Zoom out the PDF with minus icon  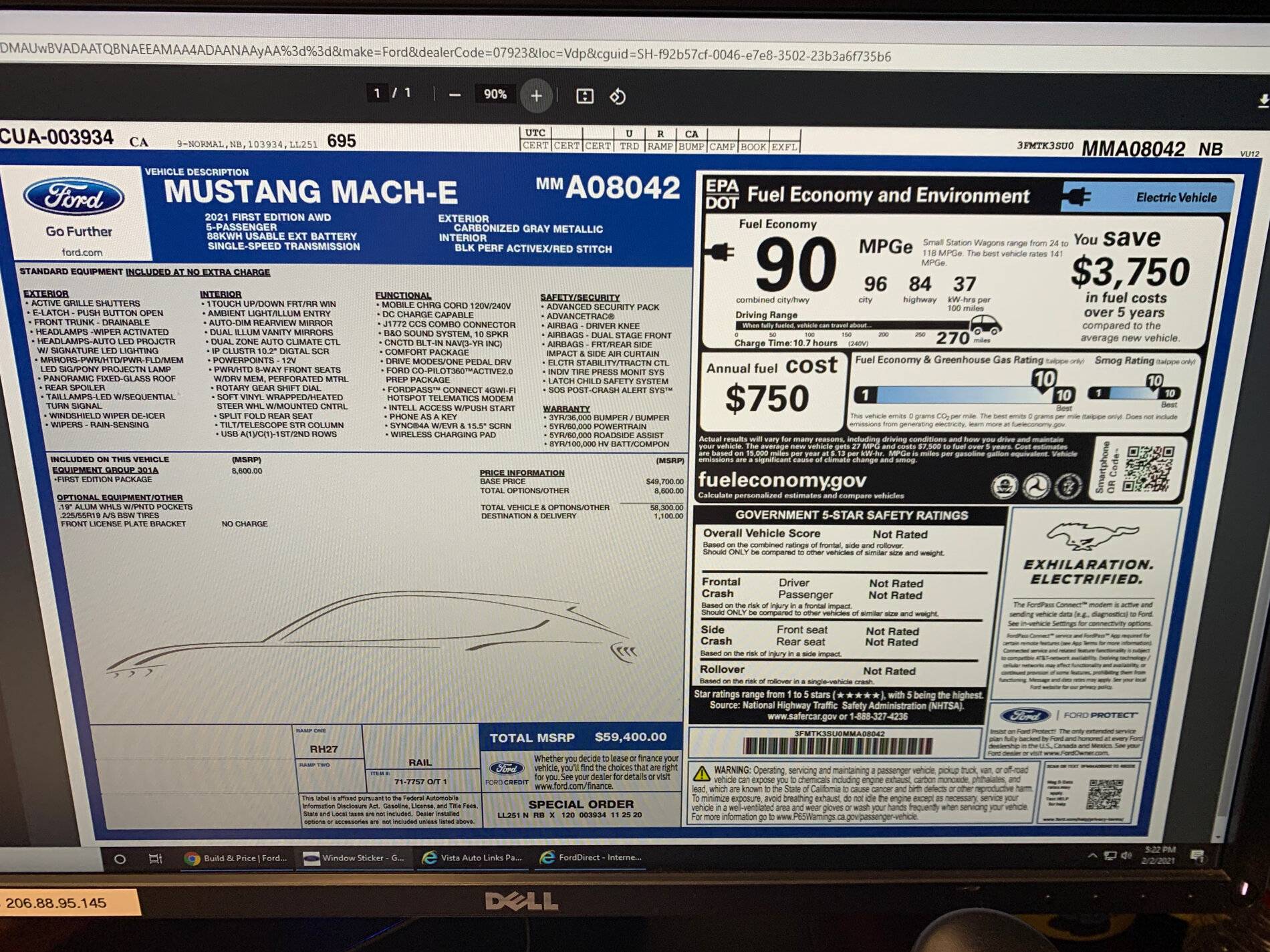(x=455, y=96)
